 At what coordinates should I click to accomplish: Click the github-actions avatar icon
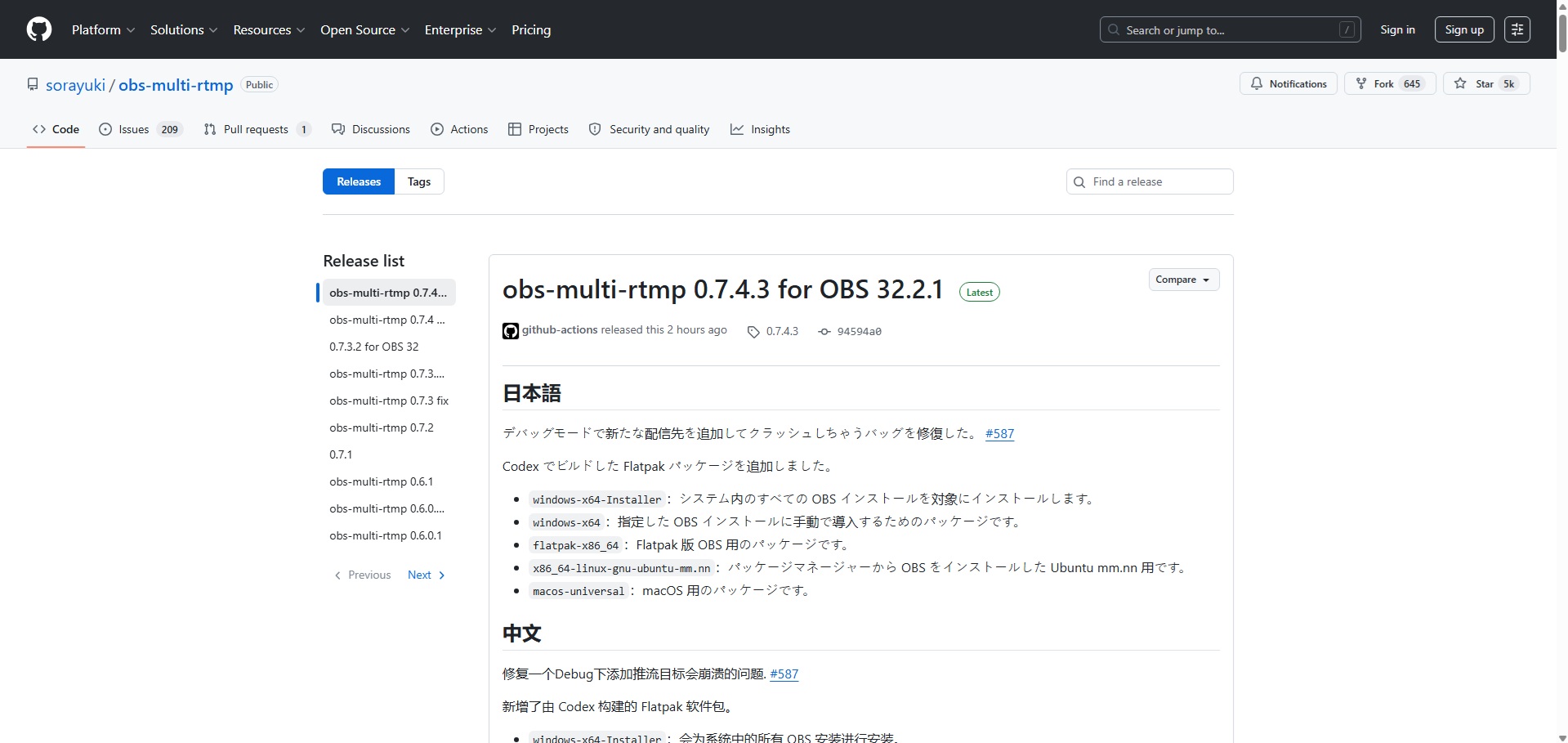pyautogui.click(x=511, y=331)
